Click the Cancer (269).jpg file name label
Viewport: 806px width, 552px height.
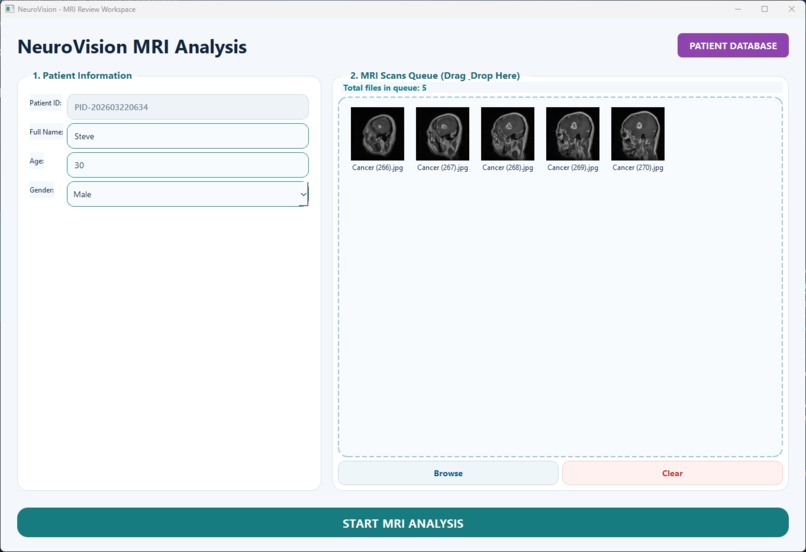point(573,168)
